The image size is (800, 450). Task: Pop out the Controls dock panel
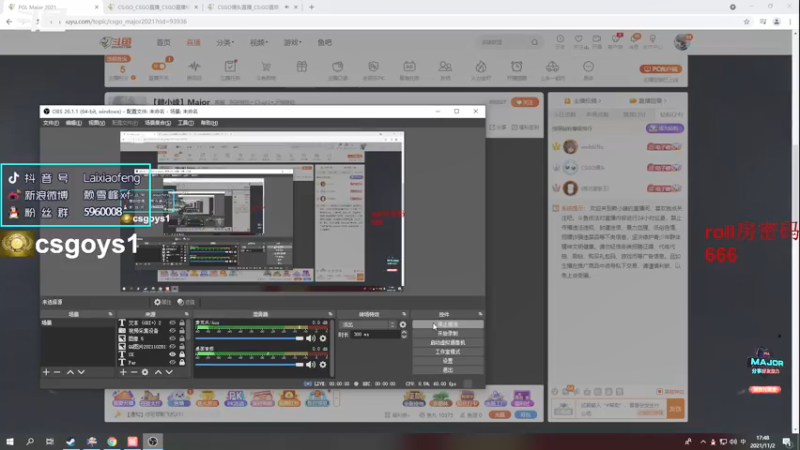(x=480, y=314)
